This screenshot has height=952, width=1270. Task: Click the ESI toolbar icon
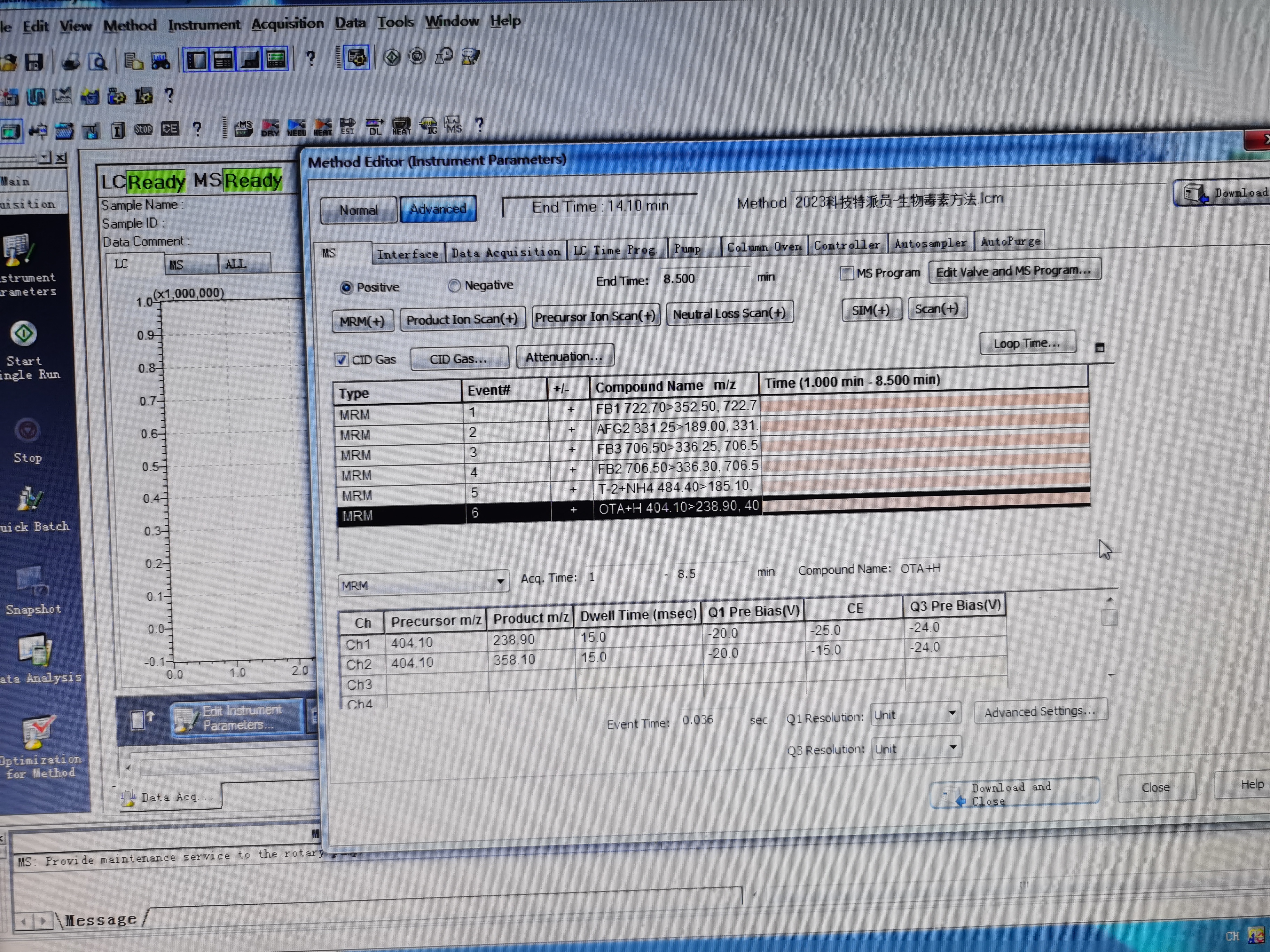coord(347,126)
